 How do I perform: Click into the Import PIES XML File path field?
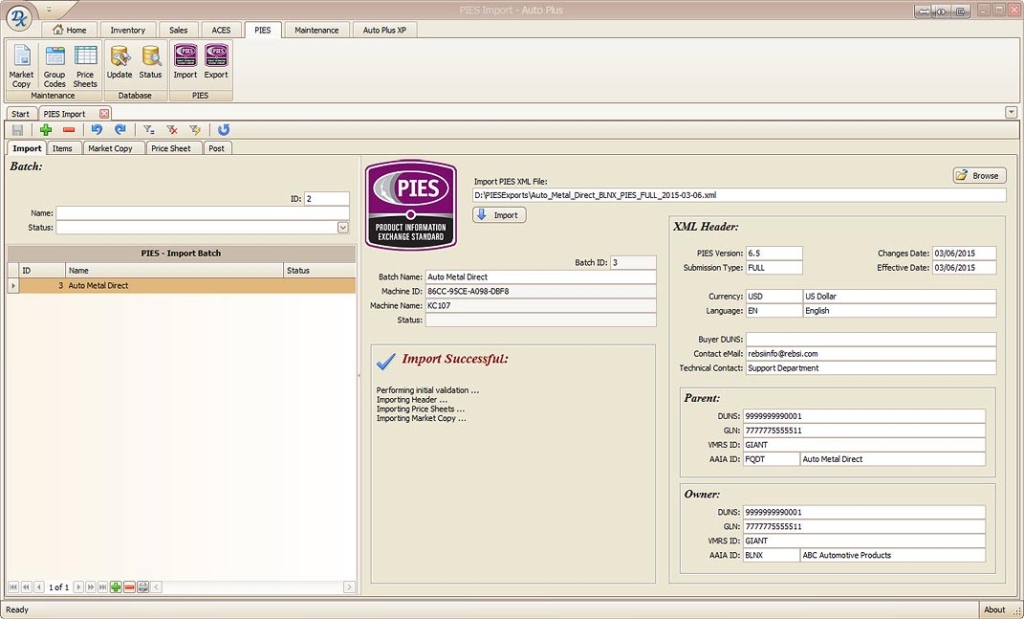click(x=739, y=195)
